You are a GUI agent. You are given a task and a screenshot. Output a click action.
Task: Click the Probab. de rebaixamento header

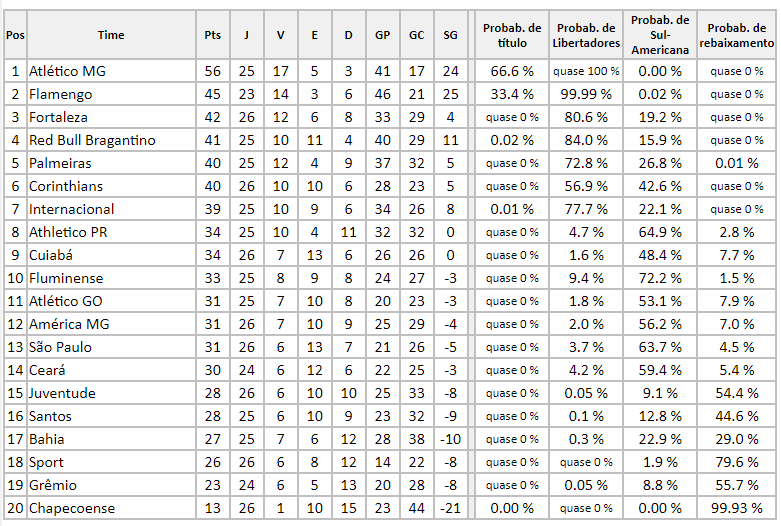tap(737, 35)
